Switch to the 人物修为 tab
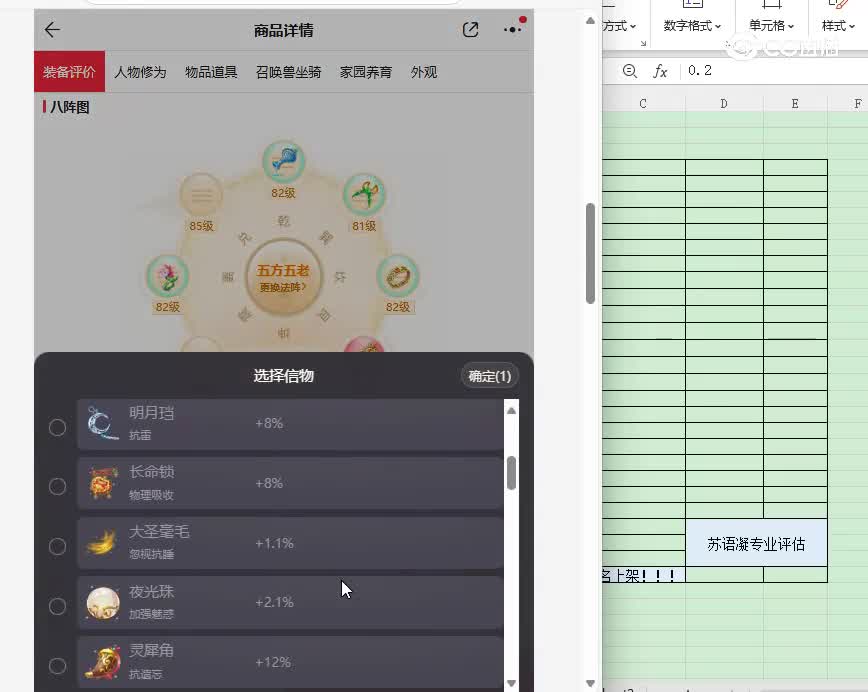This screenshot has height=692, width=868. pos(140,72)
